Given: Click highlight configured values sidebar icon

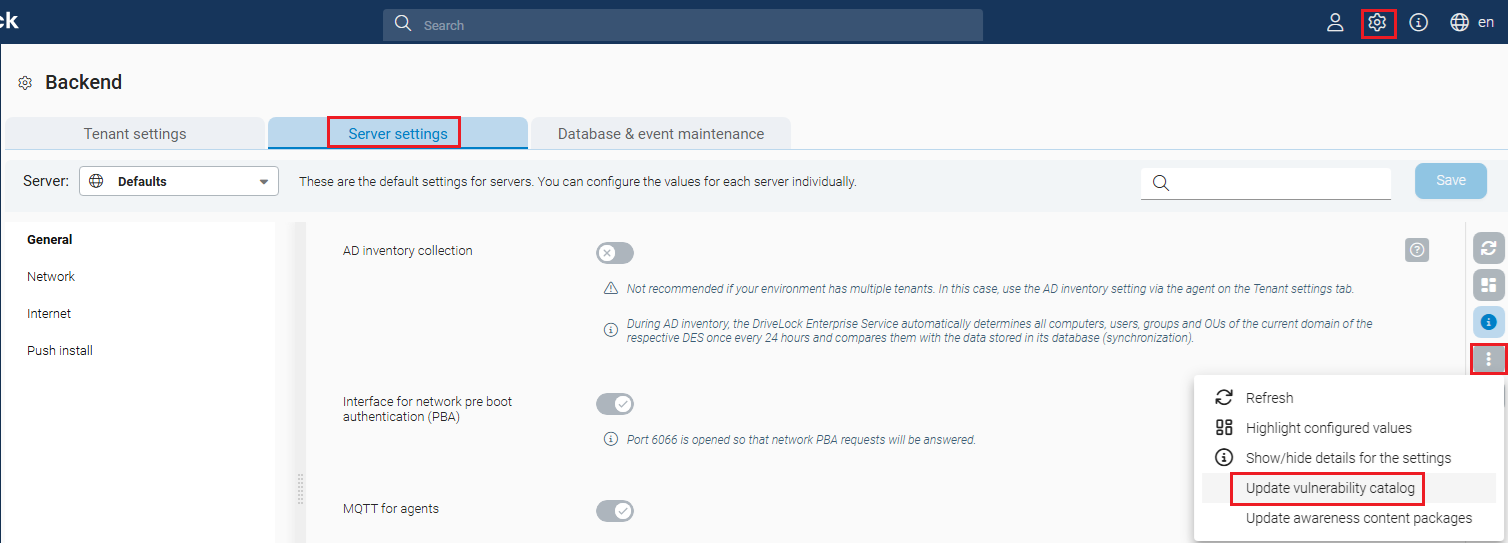Looking at the screenshot, I should (1488, 285).
